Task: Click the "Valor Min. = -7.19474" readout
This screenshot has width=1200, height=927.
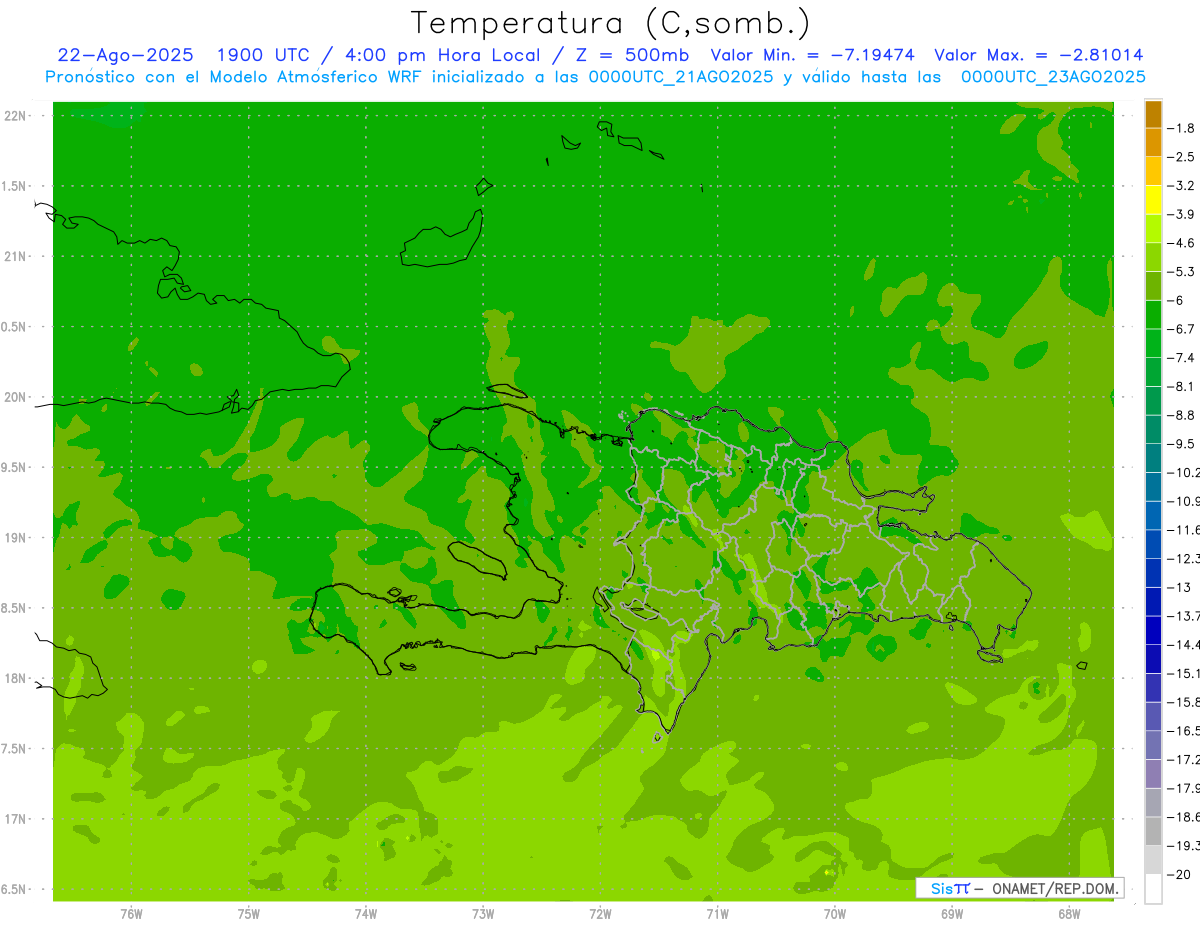Action: [812, 55]
